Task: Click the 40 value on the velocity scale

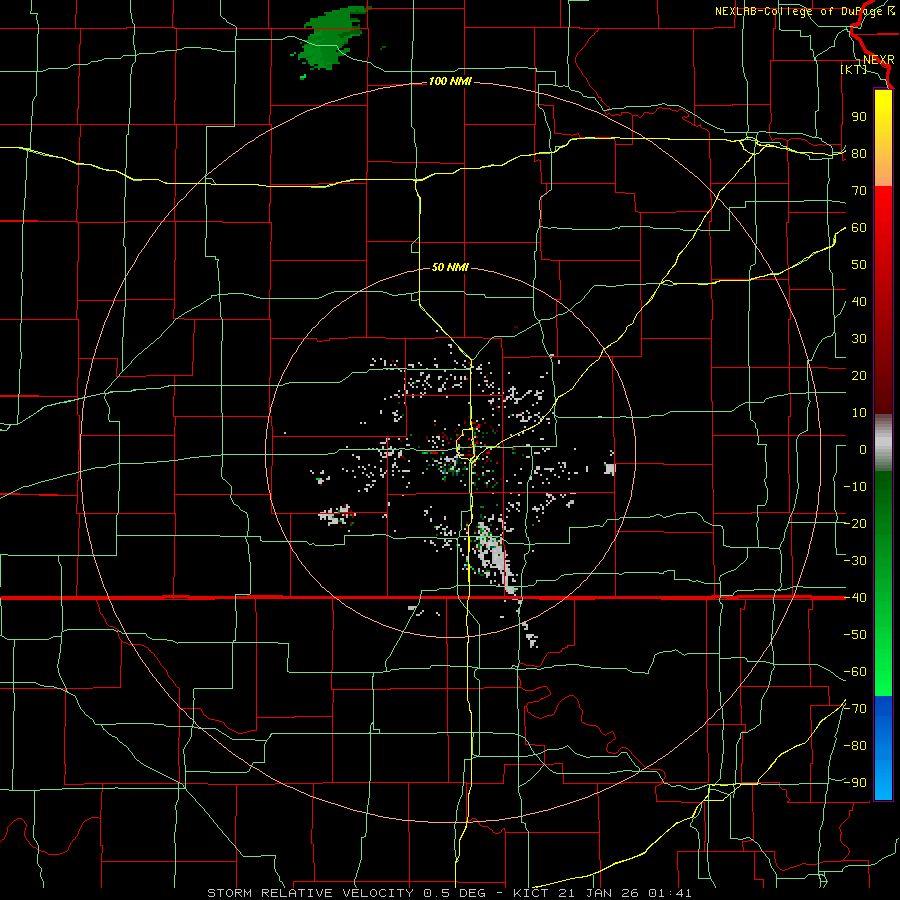Action: 859,301
